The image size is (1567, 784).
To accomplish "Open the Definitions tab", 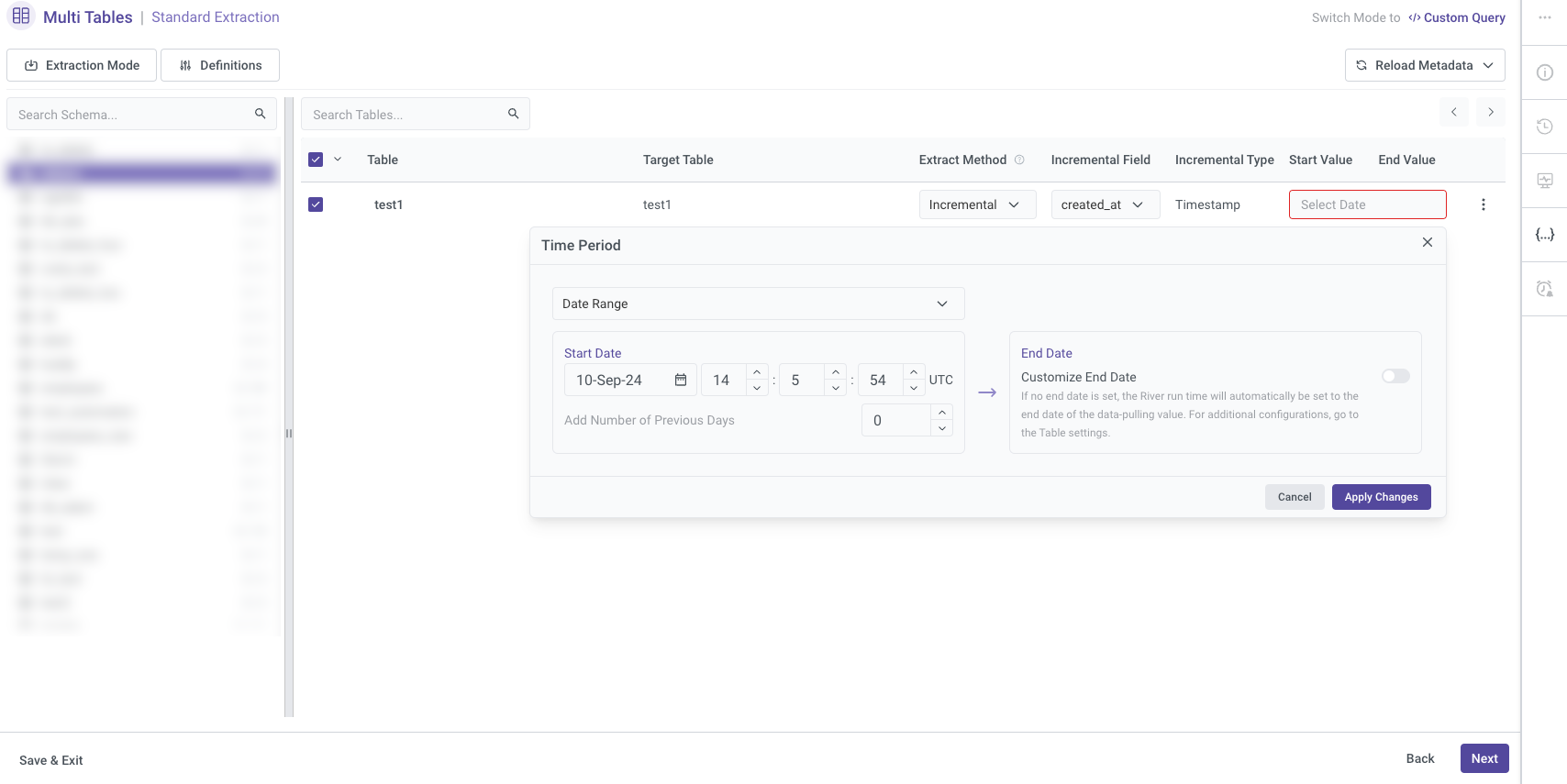I will pos(220,65).
